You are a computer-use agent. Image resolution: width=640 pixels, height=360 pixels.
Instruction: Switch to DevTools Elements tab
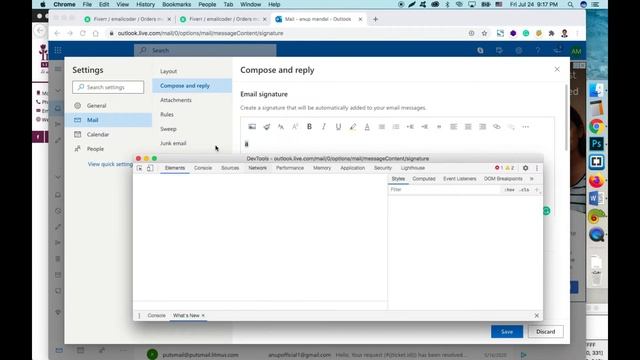175,168
